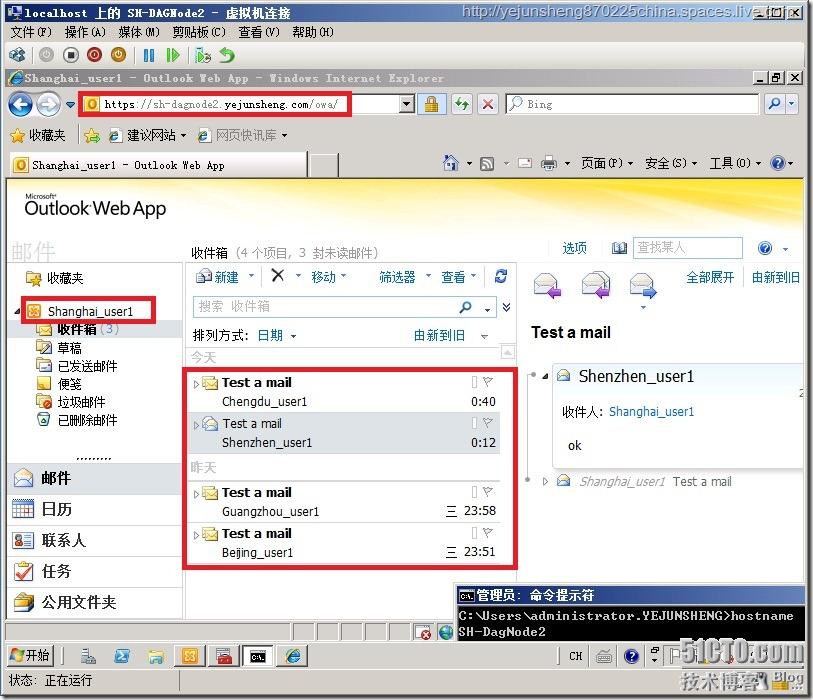Select 草稿 drafts folder

[x=69, y=347]
